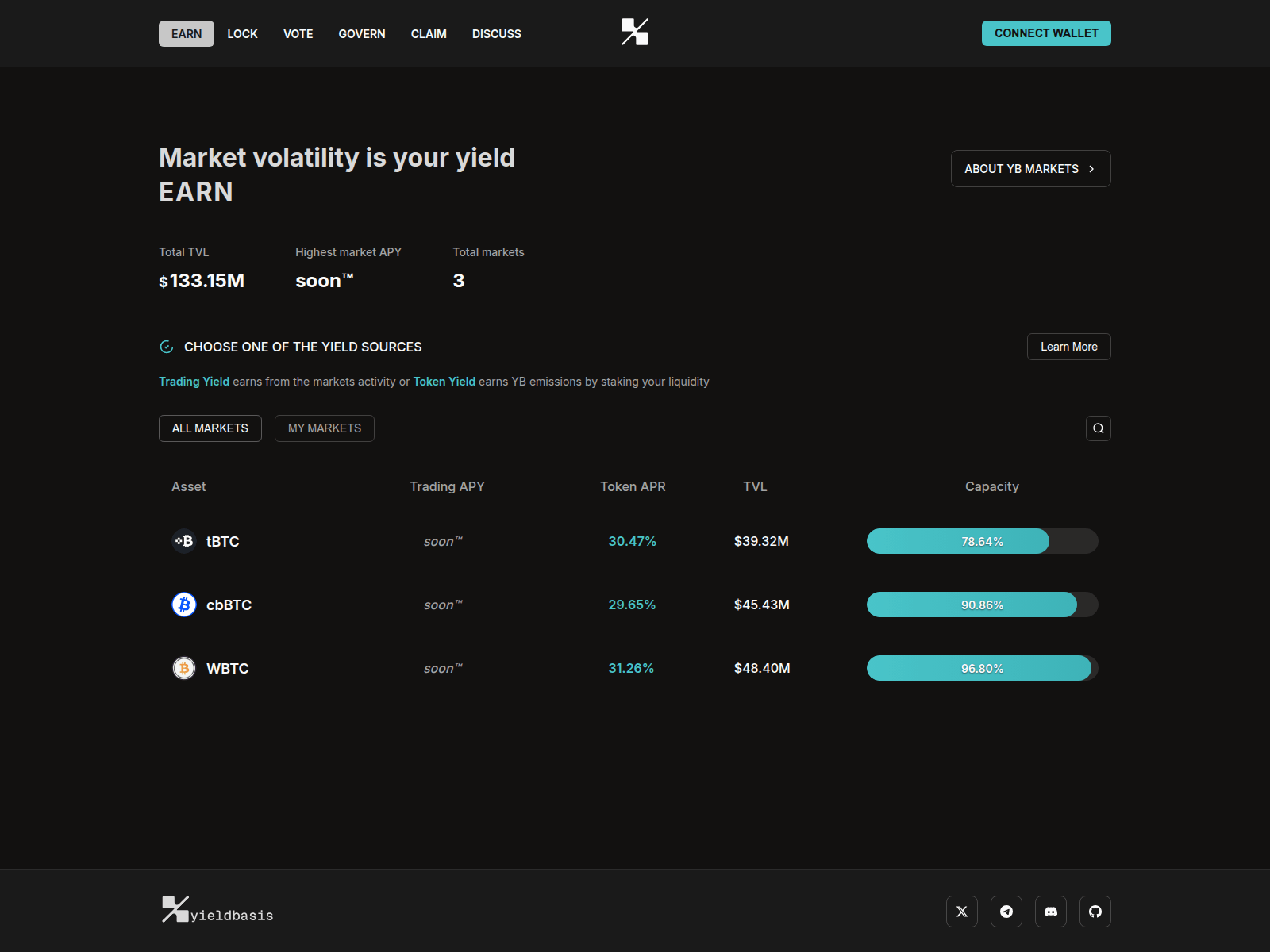Go to the Lock tab
The height and width of the screenshot is (952, 1270).
pos(242,34)
